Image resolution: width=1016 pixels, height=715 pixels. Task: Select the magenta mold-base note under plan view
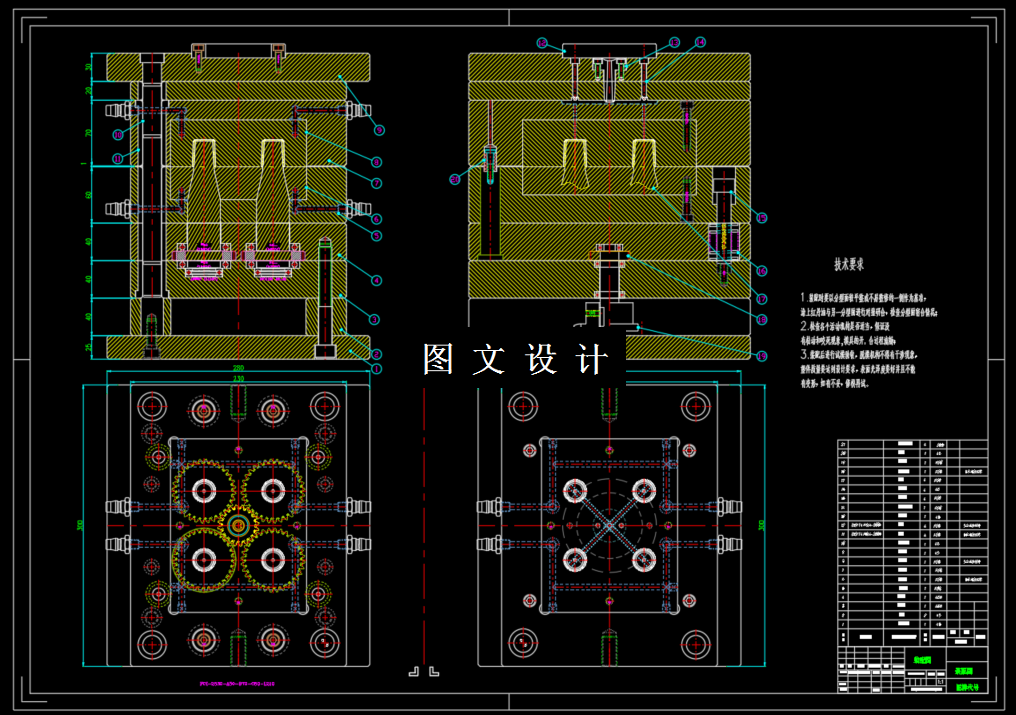coord(237,683)
